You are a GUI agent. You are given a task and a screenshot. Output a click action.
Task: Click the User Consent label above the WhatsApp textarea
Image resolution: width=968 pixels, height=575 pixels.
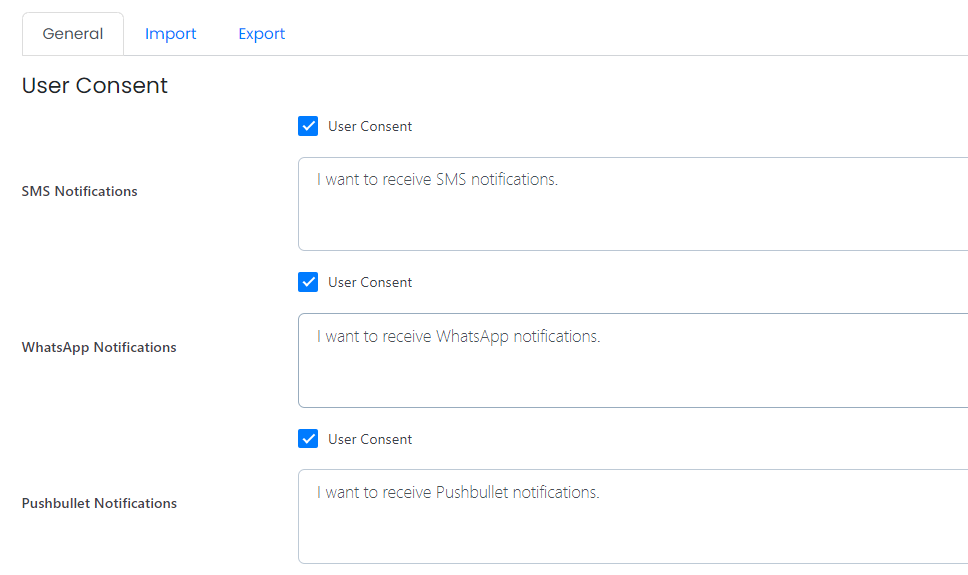point(370,282)
